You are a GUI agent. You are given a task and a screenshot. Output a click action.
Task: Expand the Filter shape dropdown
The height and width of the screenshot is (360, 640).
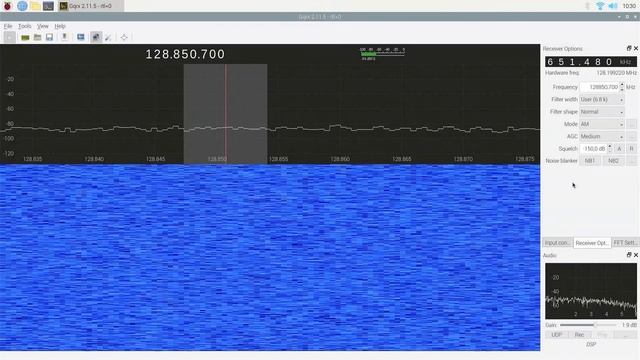pyautogui.click(x=602, y=112)
